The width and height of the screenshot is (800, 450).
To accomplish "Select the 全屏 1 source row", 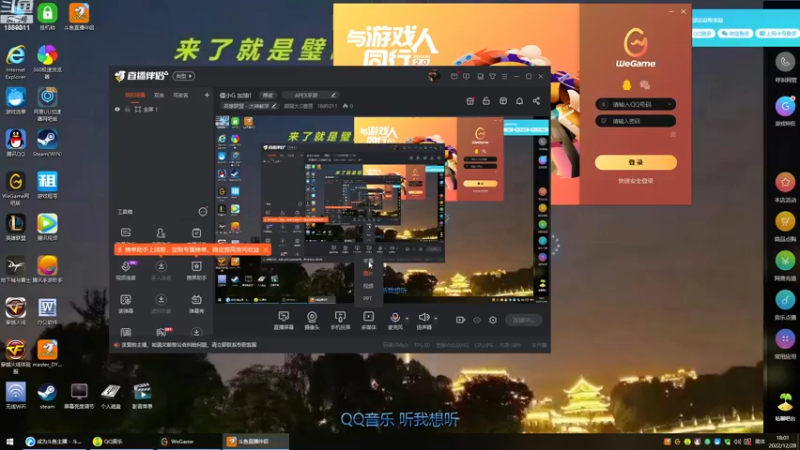I will pyautogui.click(x=162, y=109).
